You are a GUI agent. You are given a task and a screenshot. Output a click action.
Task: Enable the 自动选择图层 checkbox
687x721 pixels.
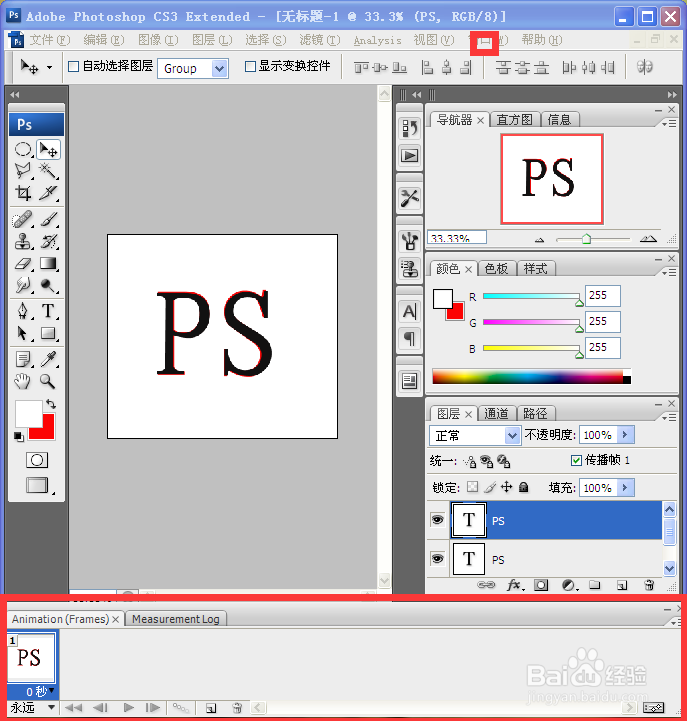(74, 67)
